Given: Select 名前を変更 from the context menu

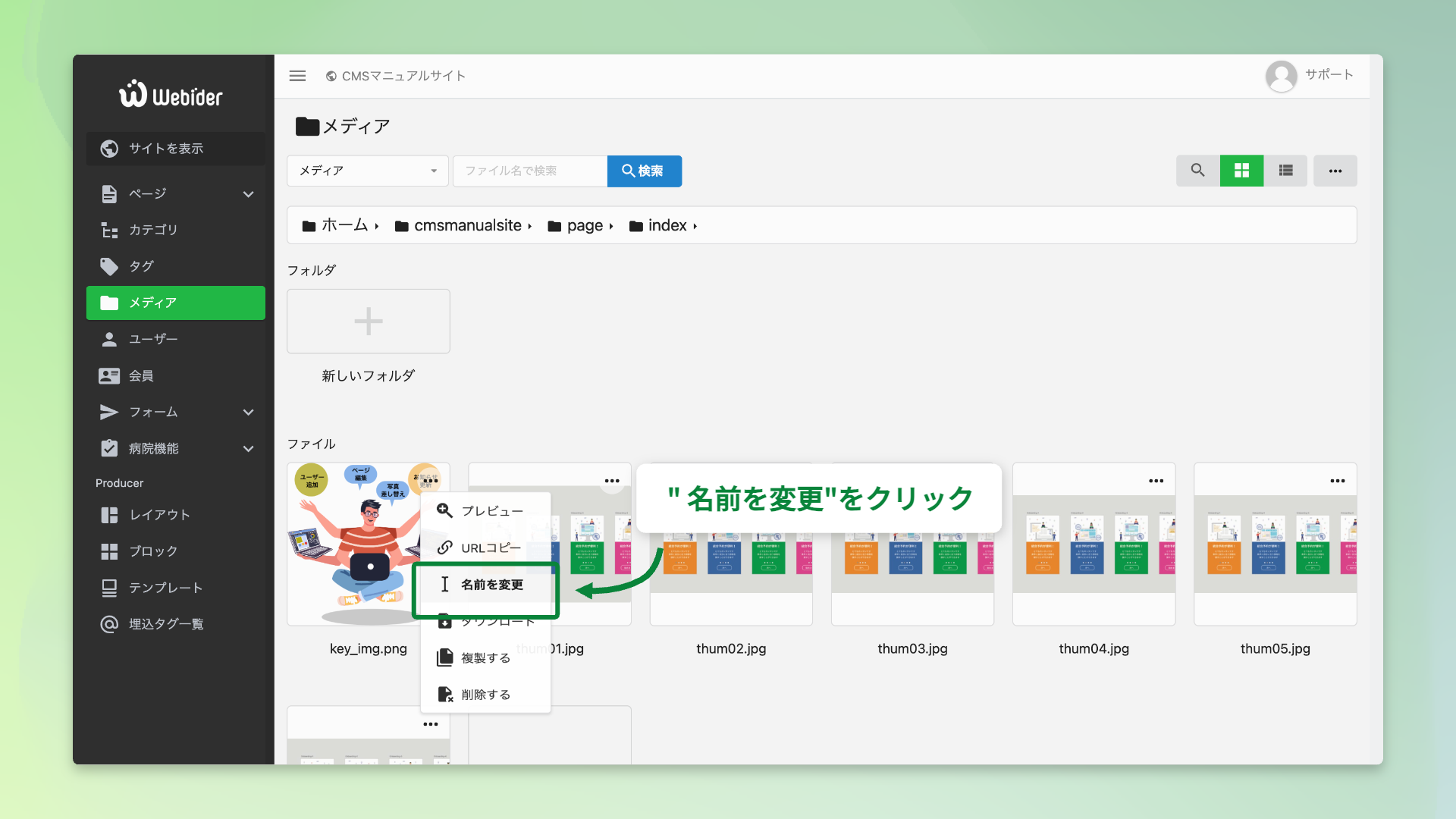Looking at the screenshot, I should coord(491,585).
